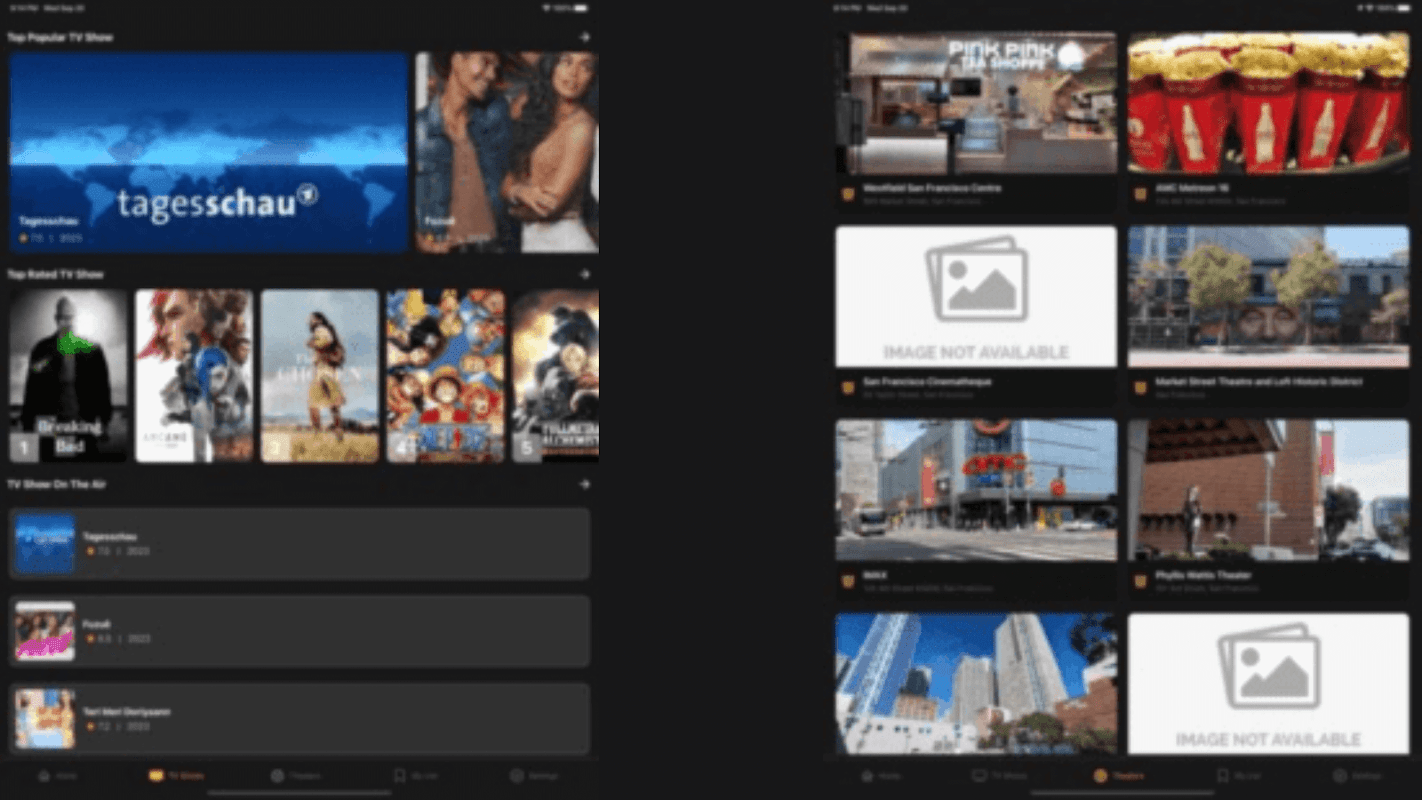
Task: Click "TV Show On The Air" heading
Action: [56, 485]
